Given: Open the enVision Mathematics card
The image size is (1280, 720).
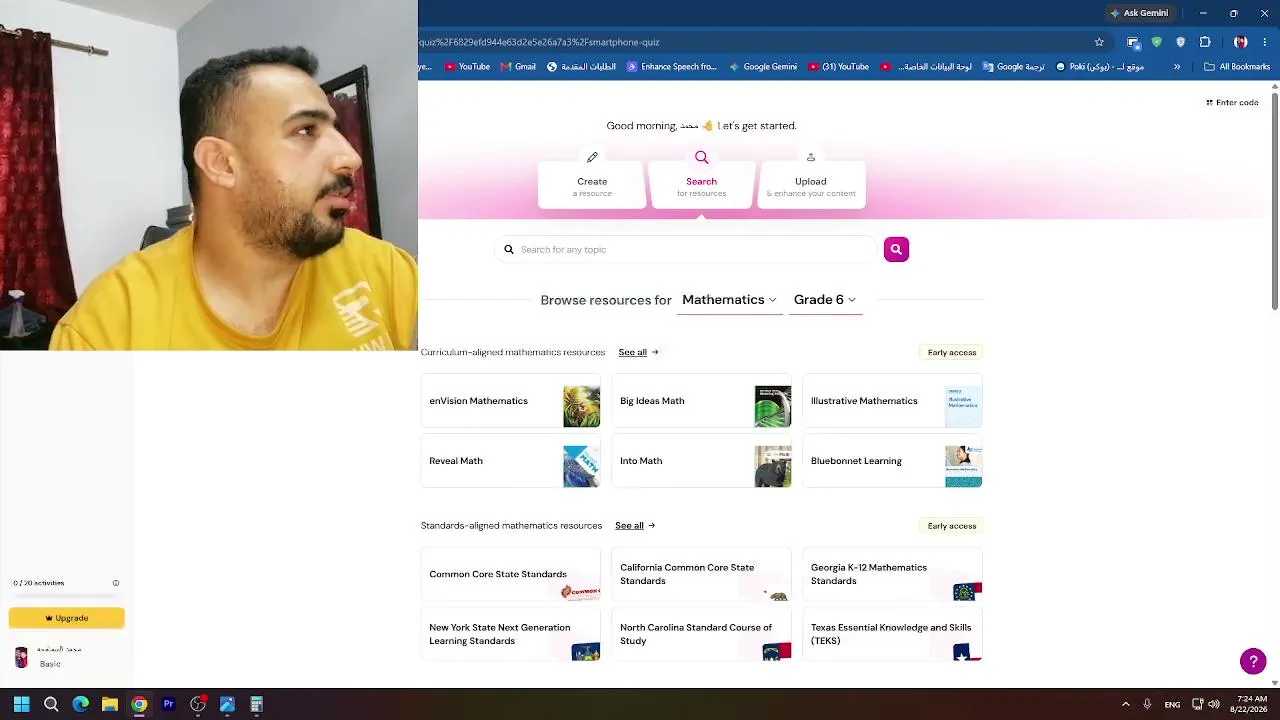Looking at the screenshot, I should click(511, 401).
